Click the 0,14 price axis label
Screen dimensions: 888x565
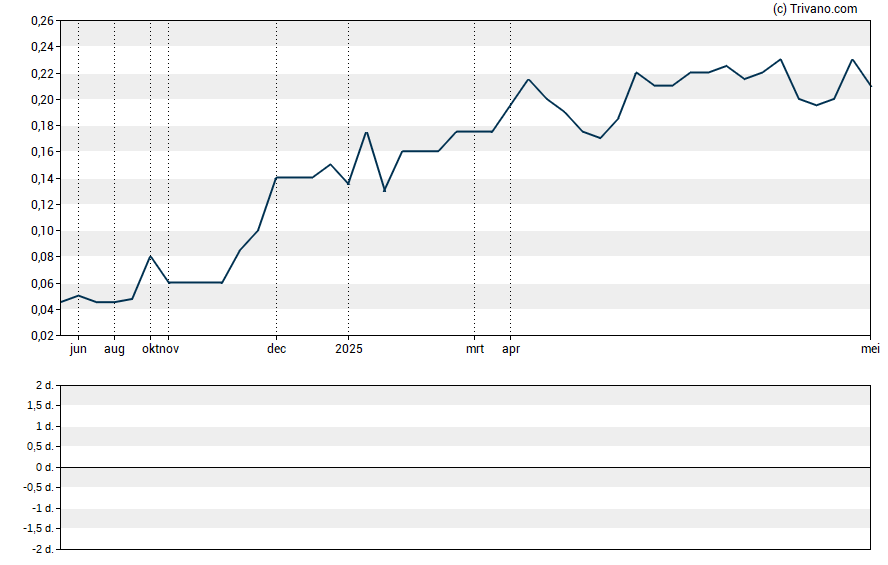coord(42,179)
